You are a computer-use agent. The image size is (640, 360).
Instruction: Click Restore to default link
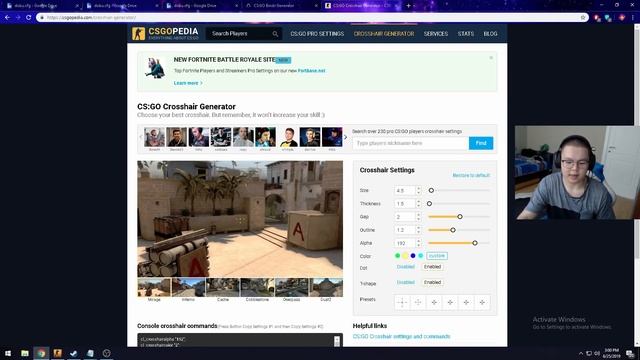tap(471, 176)
